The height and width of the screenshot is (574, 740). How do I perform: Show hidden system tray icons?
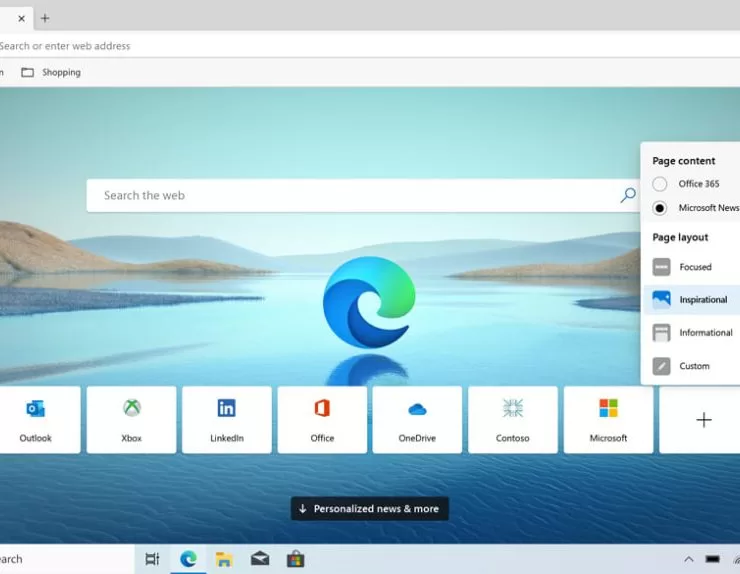tap(689, 559)
